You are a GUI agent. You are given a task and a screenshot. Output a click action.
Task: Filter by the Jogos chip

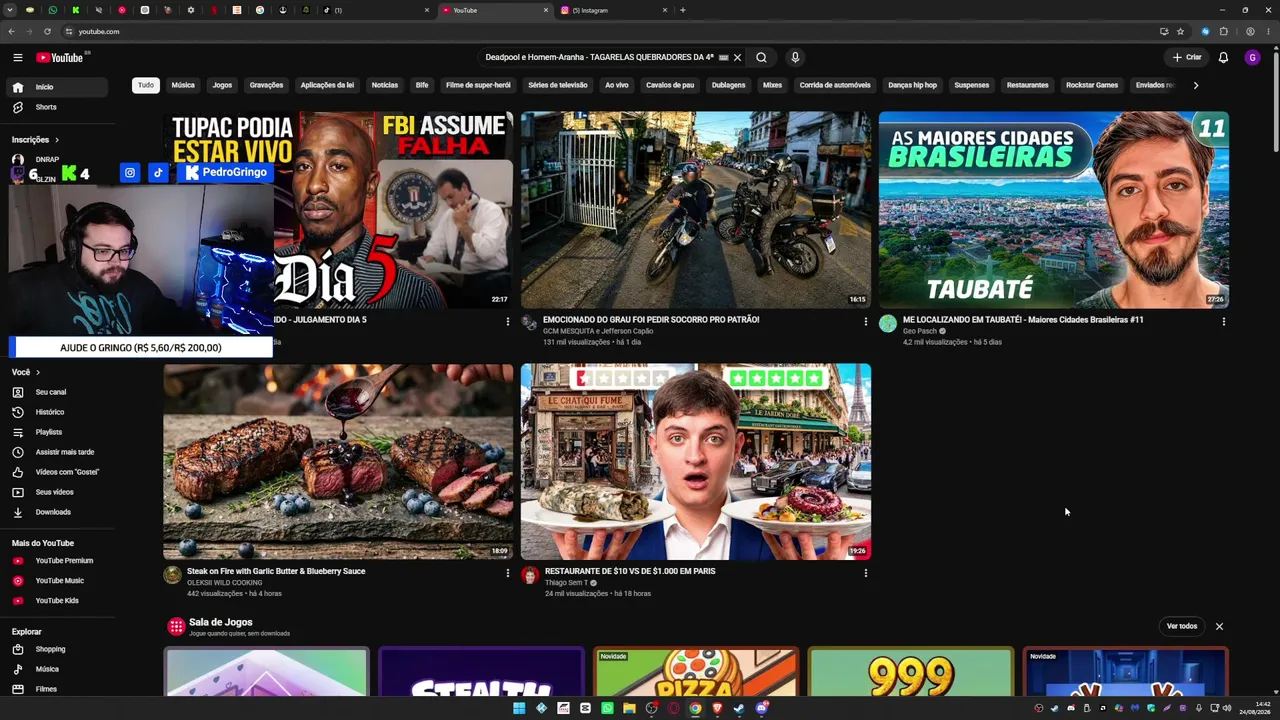[x=222, y=85]
